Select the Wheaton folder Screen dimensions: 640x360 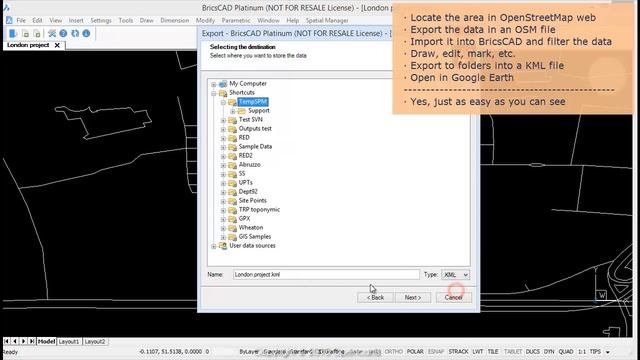pos(251,227)
